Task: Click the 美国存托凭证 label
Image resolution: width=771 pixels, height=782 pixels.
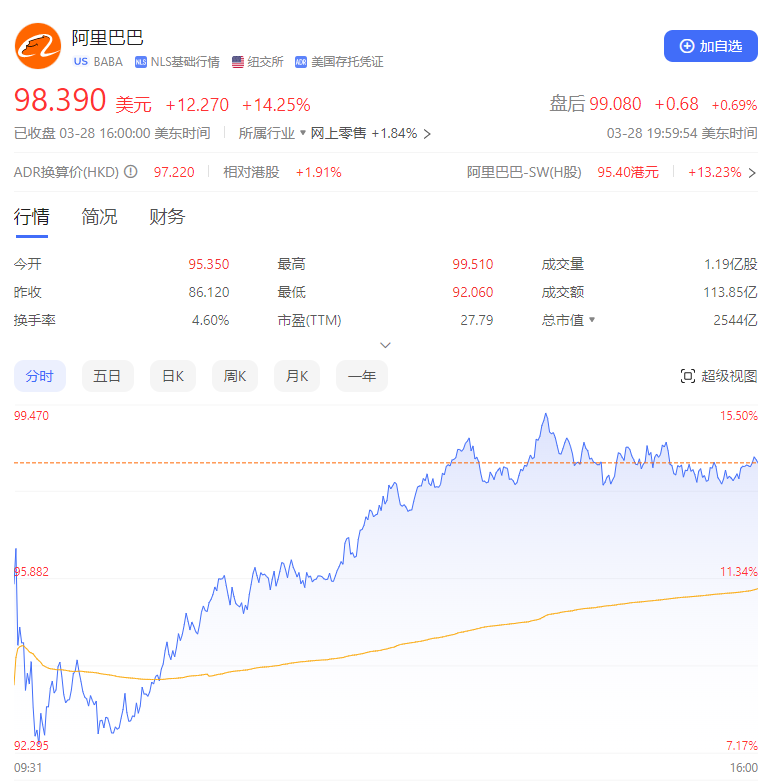Action: click(x=347, y=62)
